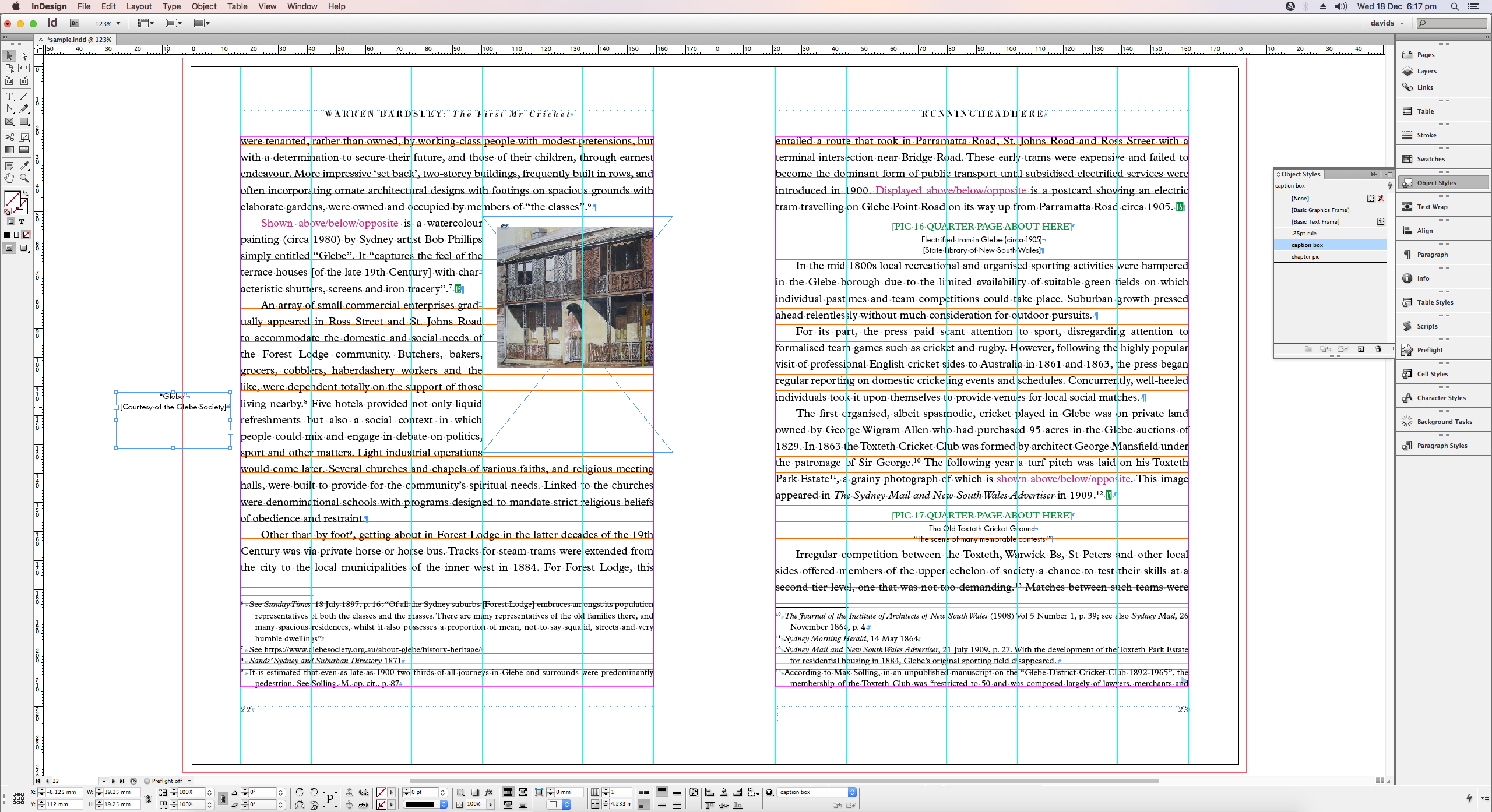The width and height of the screenshot is (1492, 812).
Task: Click the Gradient Swatch tool
Action: [x=9, y=150]
